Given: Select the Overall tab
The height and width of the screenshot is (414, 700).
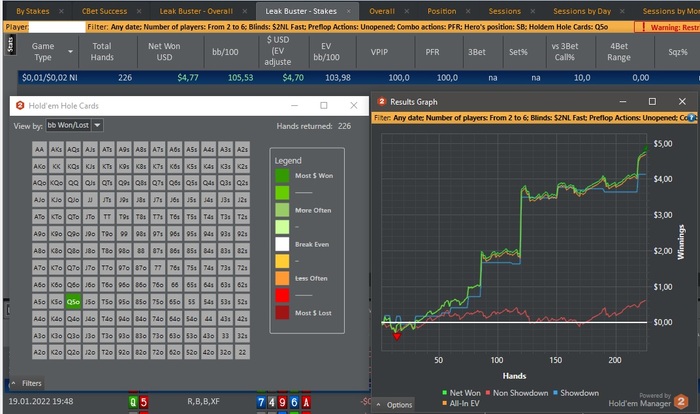Looking at the screenshot, I should point(382,11).
